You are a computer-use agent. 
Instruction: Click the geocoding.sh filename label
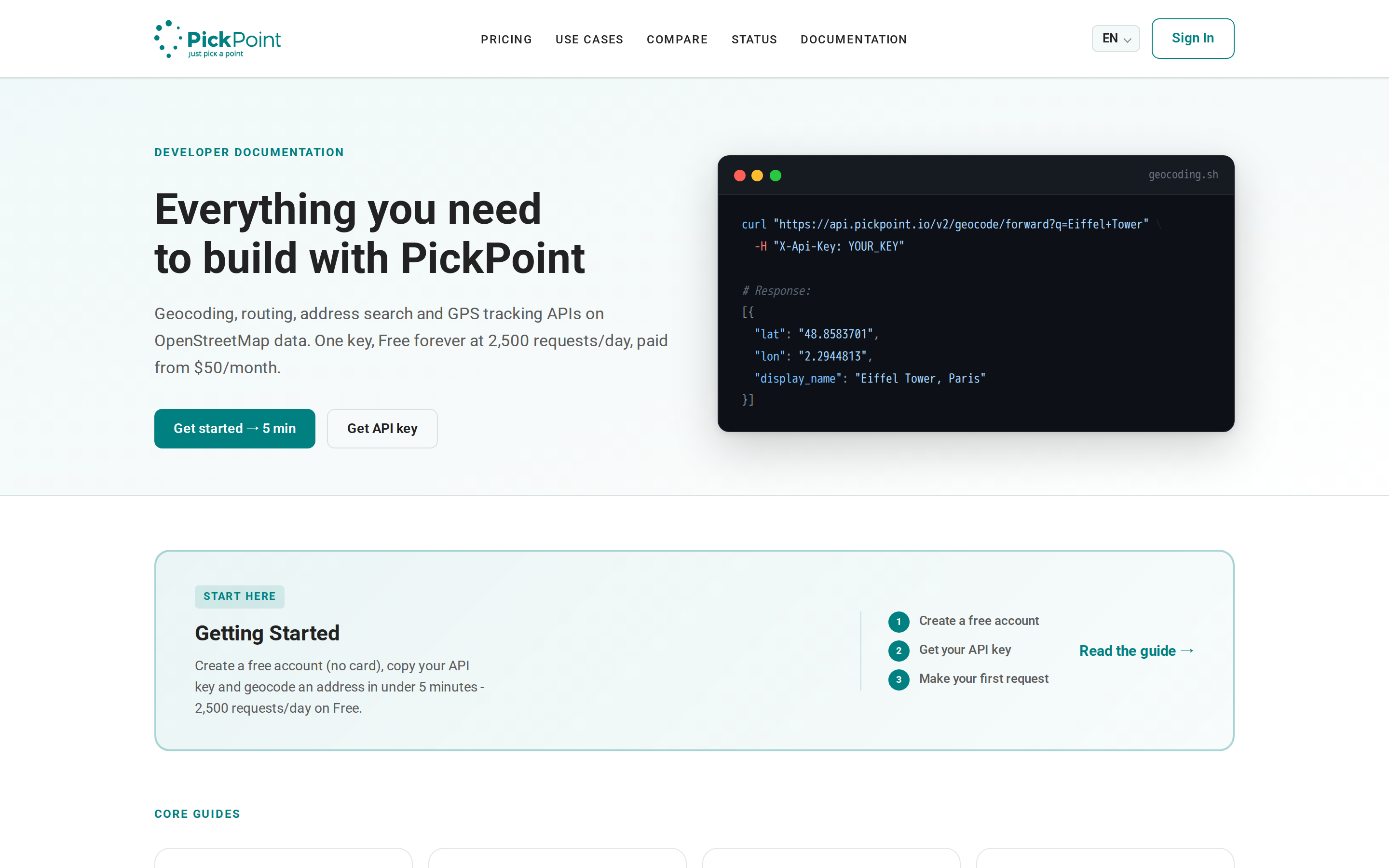coord(1183,175)
